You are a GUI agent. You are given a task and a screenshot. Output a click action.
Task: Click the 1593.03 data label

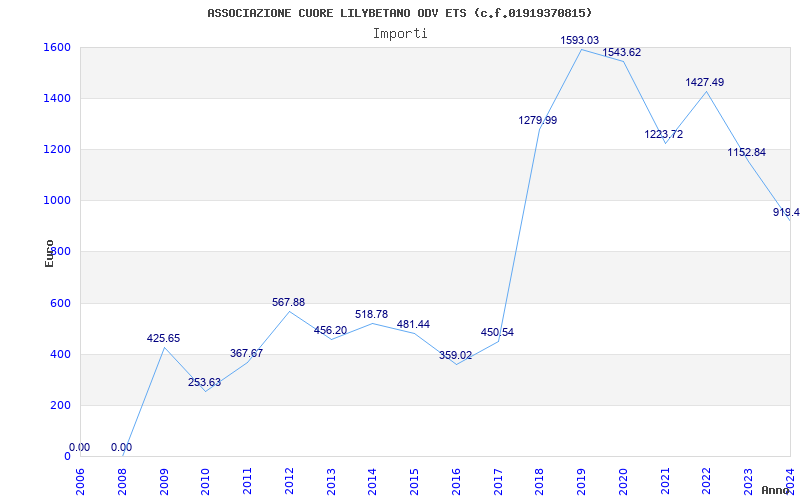coord(580,40)
